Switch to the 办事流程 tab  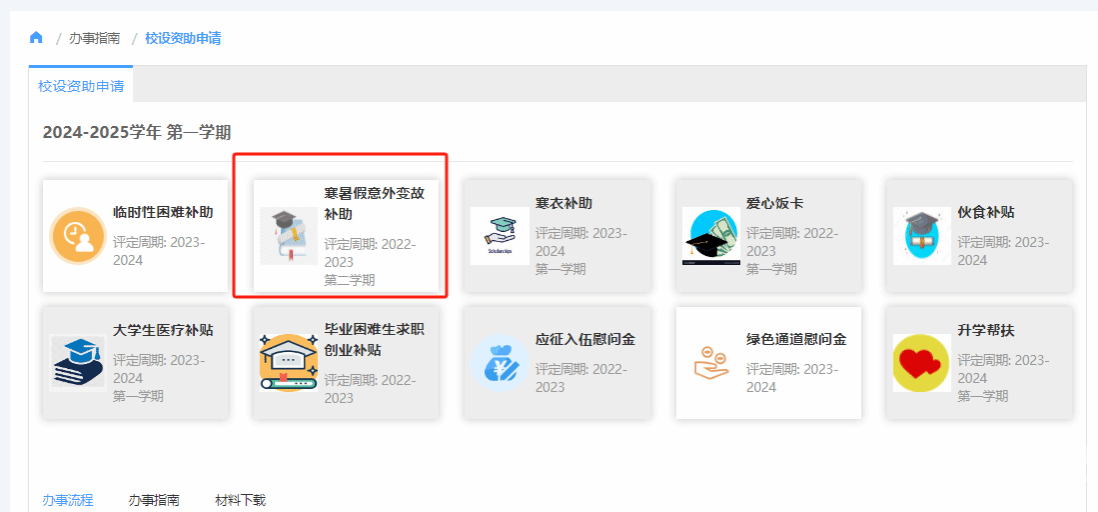tap(67, 500)
